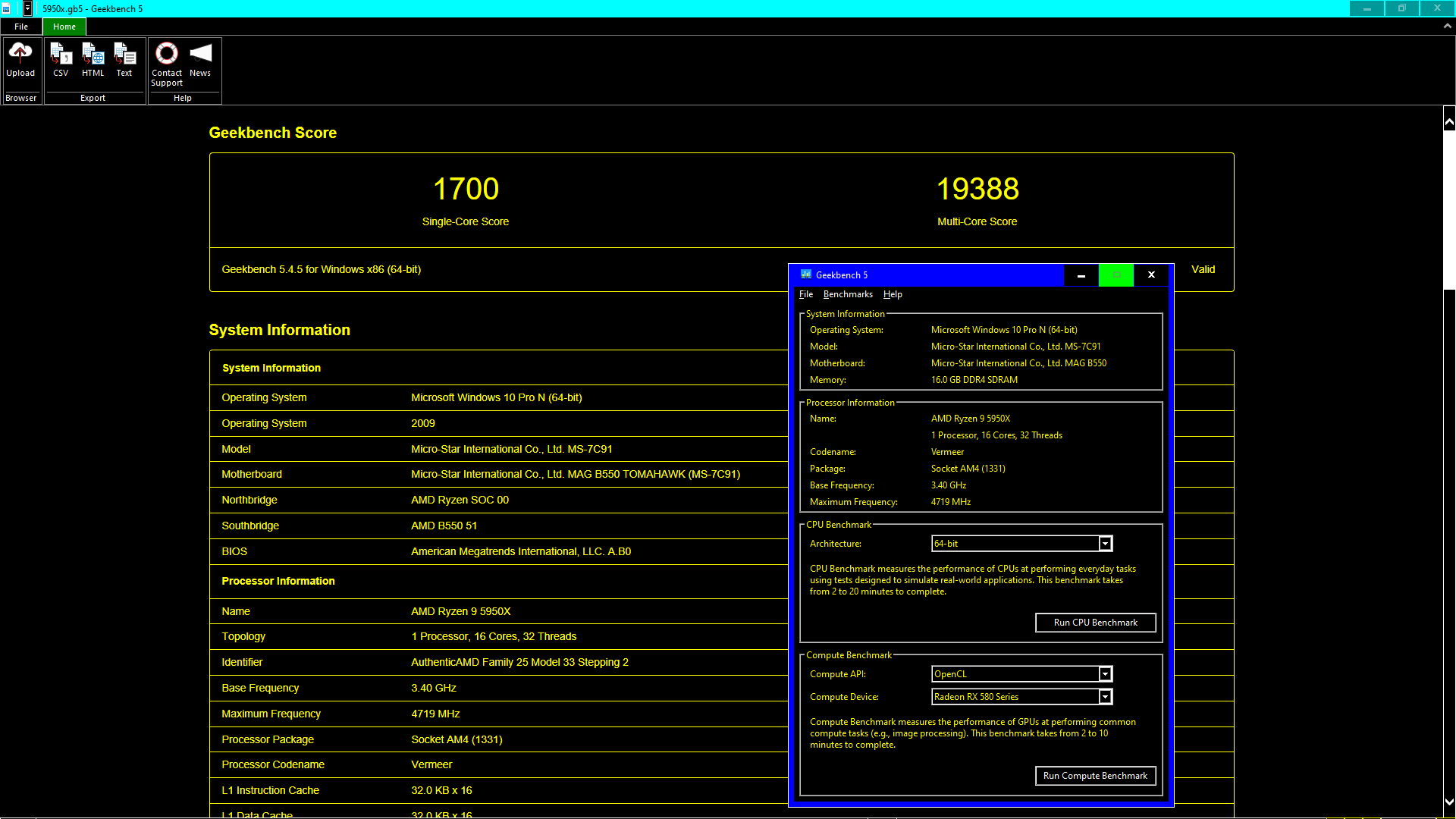1456x819 pixels.
Task: Click the Upload icon in ribbon
Action: pos(20,60)
